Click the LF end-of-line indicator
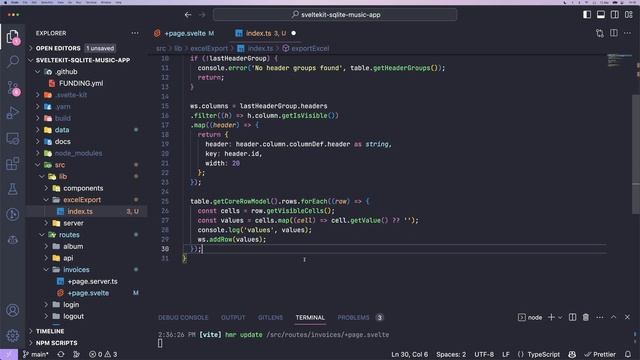Screen dimensions: 640x360 tap(505, 354)
